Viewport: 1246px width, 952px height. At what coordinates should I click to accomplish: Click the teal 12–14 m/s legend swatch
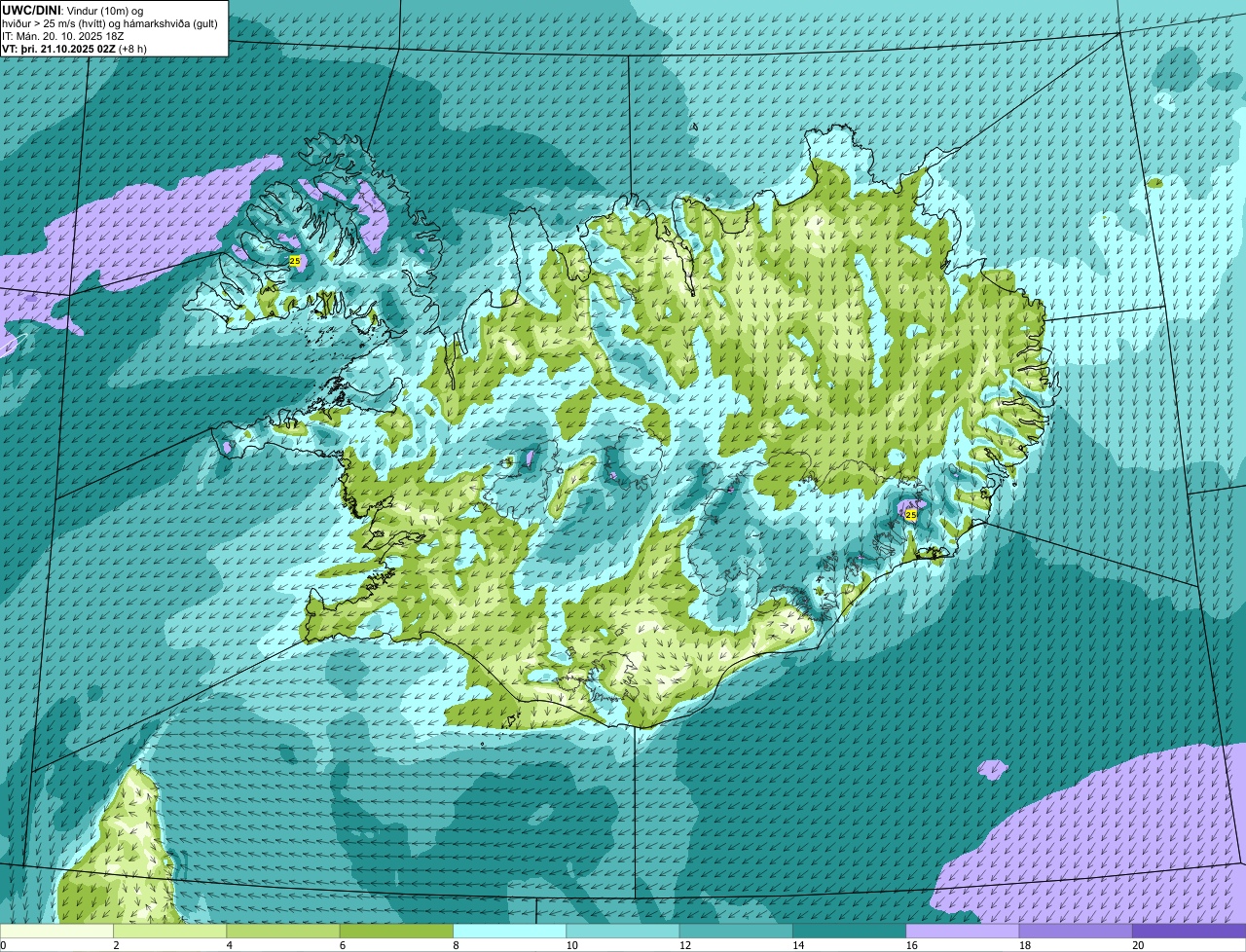(736, 932)
